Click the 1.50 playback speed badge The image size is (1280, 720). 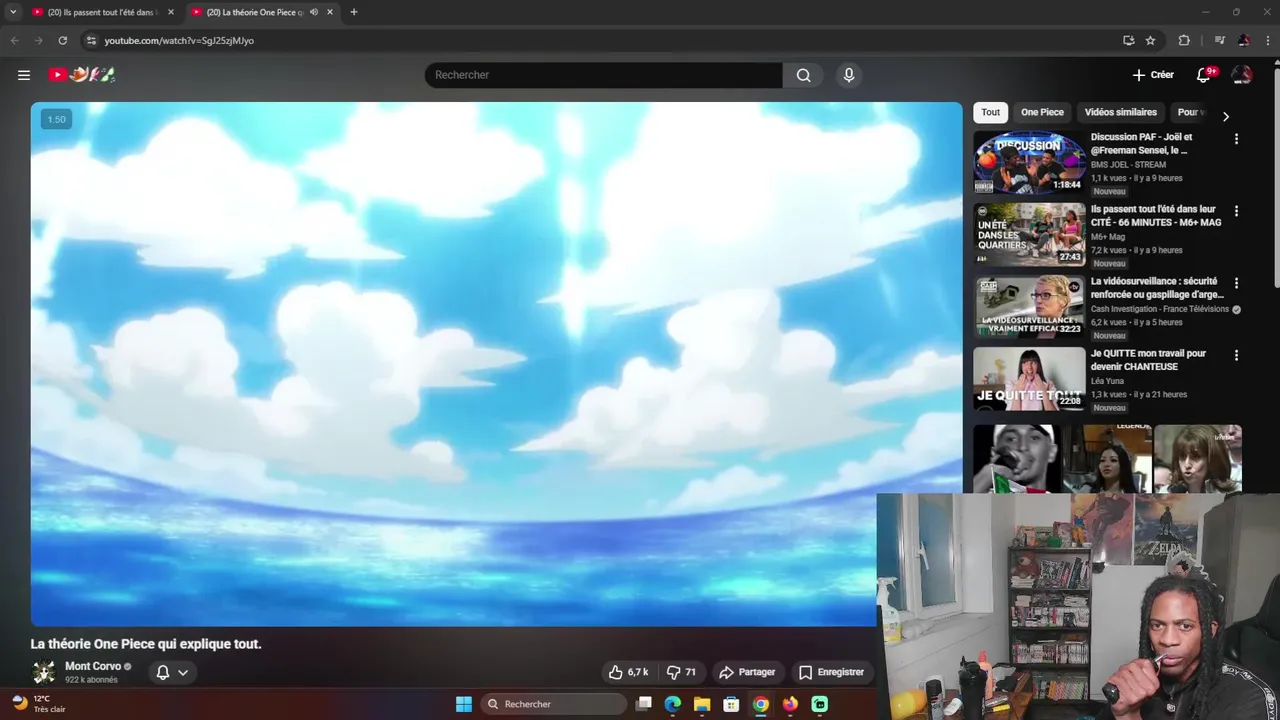click(56, 119)
